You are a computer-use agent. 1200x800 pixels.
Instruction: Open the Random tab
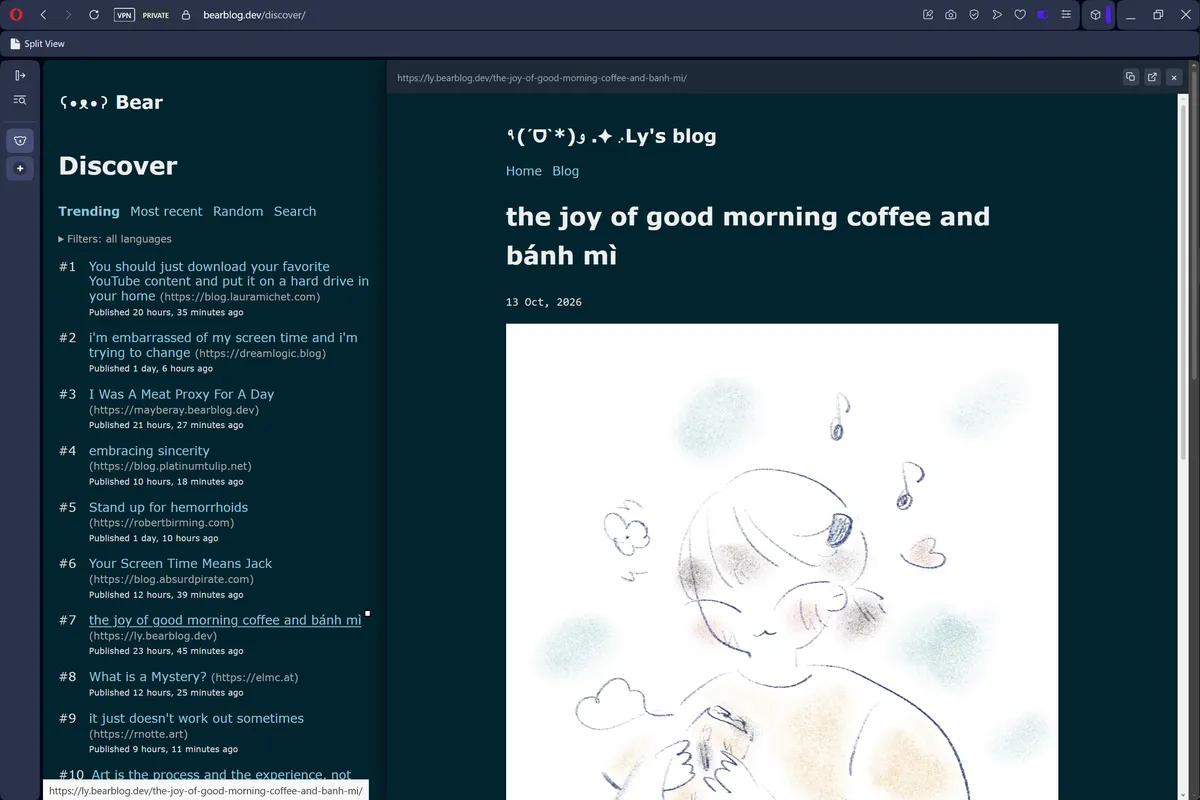point(238,211)
